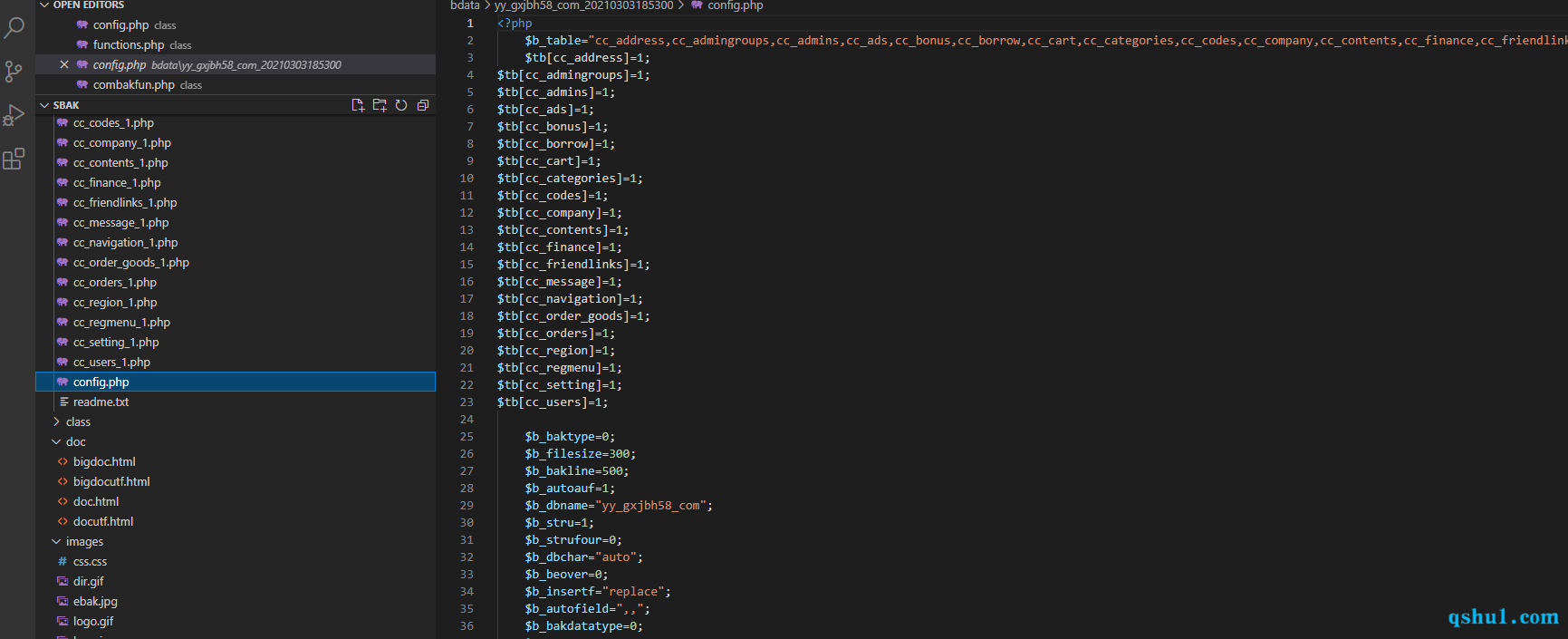Click the $tb[cc_order_goods]=1; line
The height and width of the screenshot is (639, 1568).
(573, 315)
